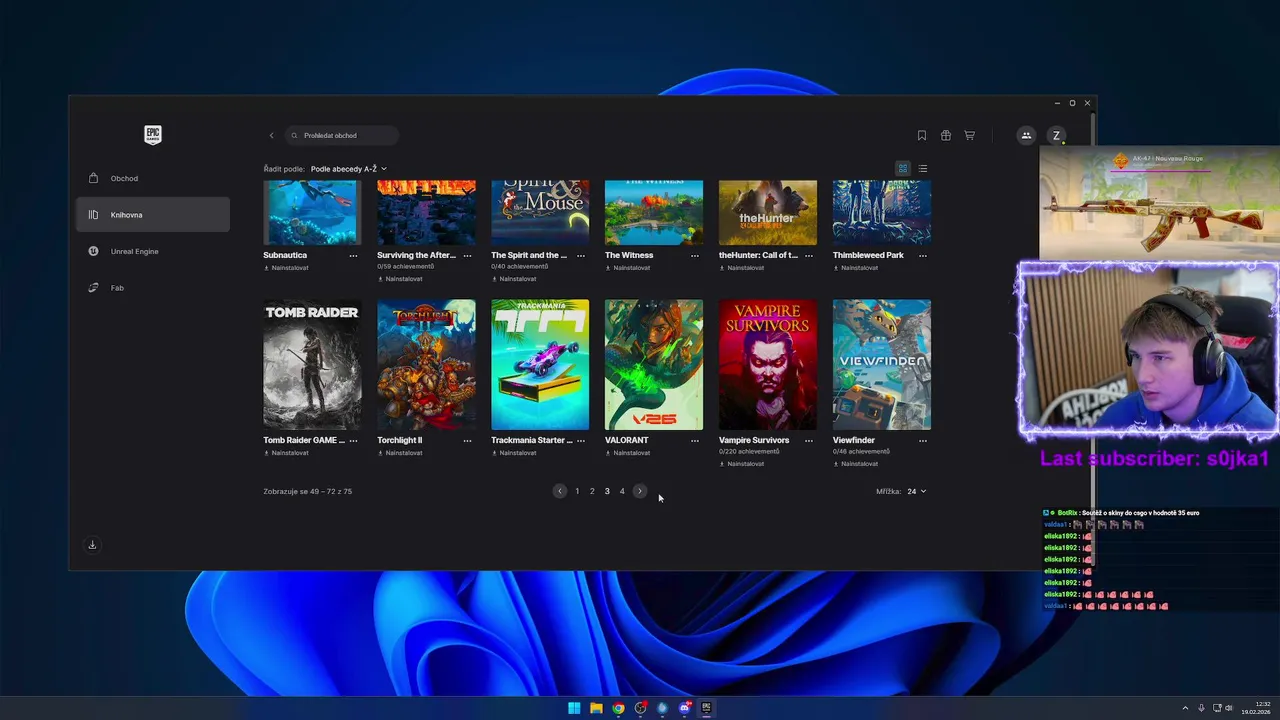Open the gift redeem icon
Screen dimensions: 1280x720
point(945,135)
